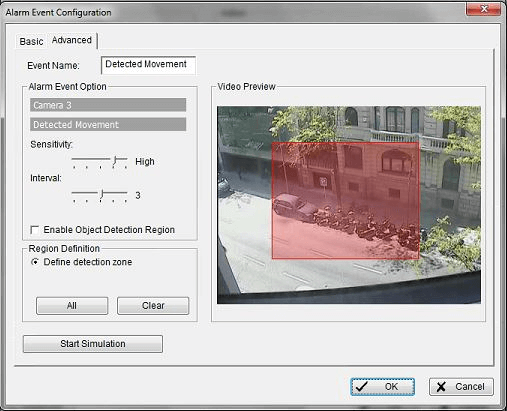Adjust the Sensitivity slider handle
The image size is (507, 411).
pyautogui.click(x=115, y=161)
